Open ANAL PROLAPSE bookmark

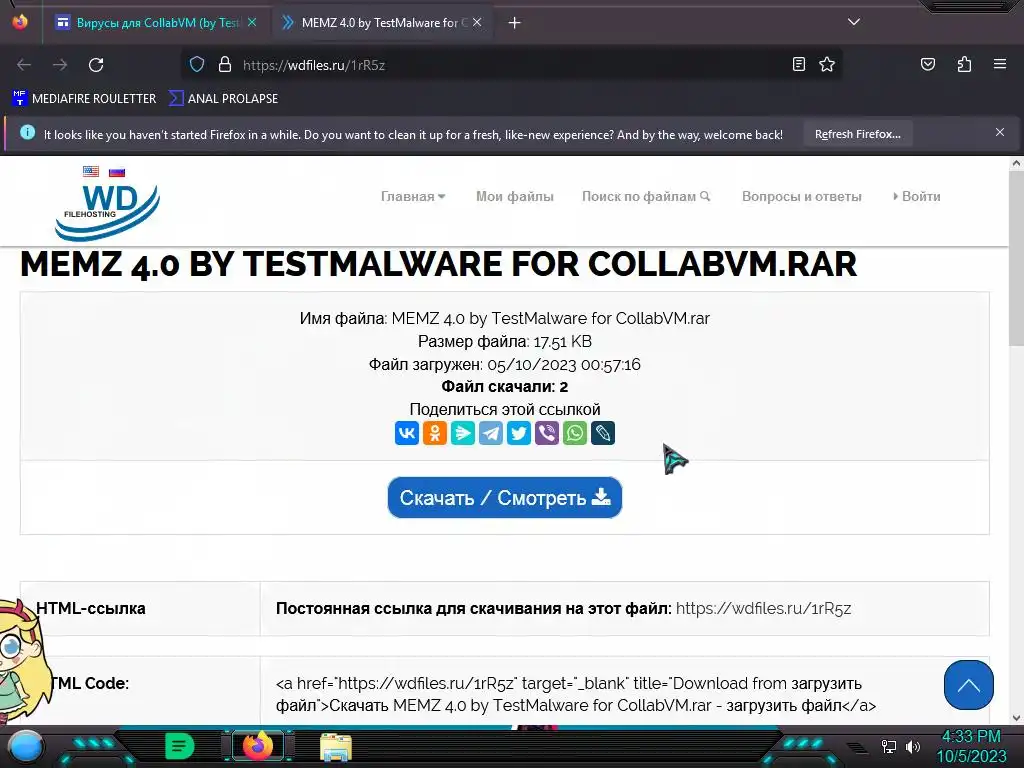[223, 99]
